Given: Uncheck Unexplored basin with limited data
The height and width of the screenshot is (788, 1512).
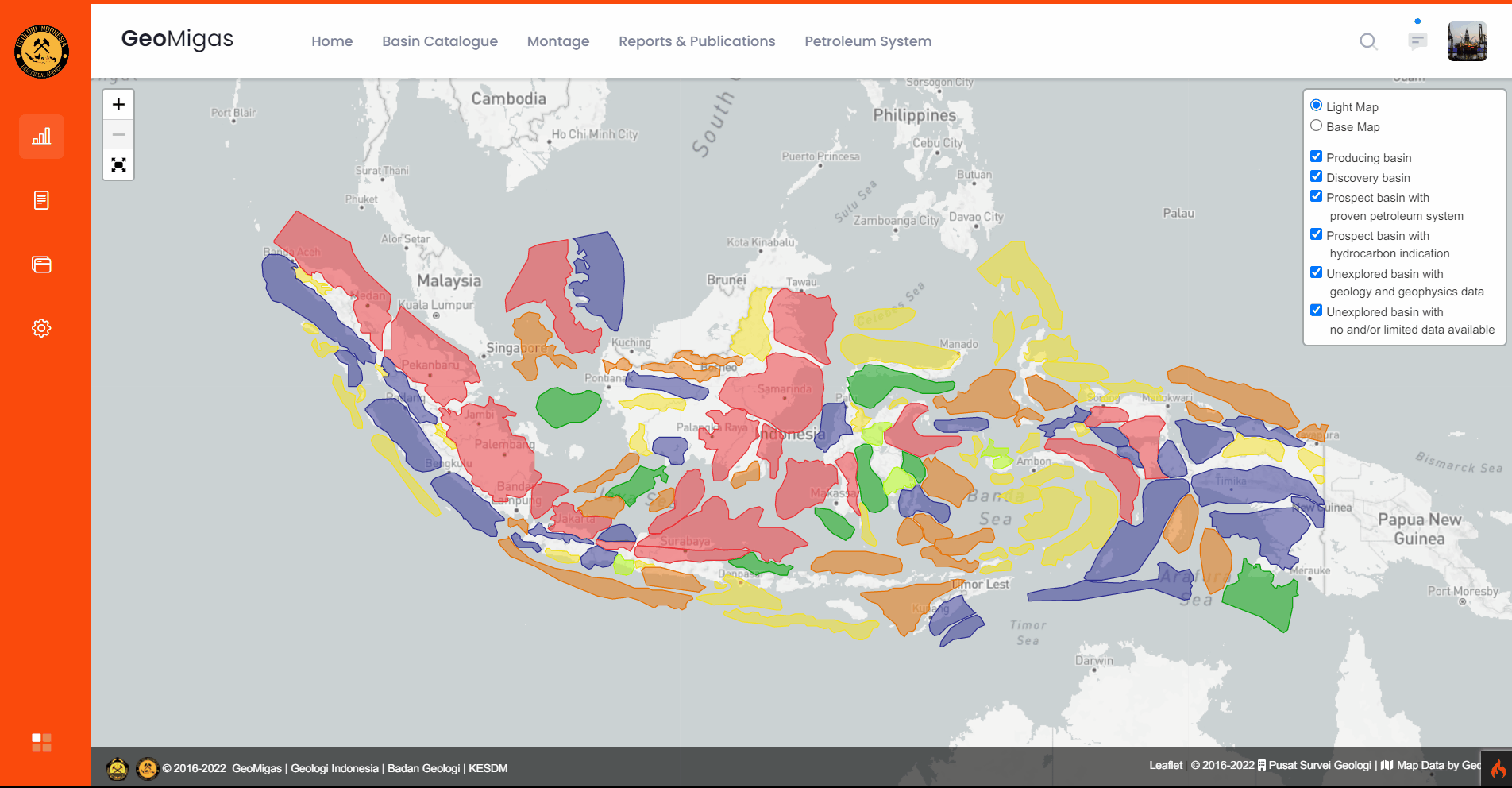Looking at the screenshot, I should pos(1317,310).
